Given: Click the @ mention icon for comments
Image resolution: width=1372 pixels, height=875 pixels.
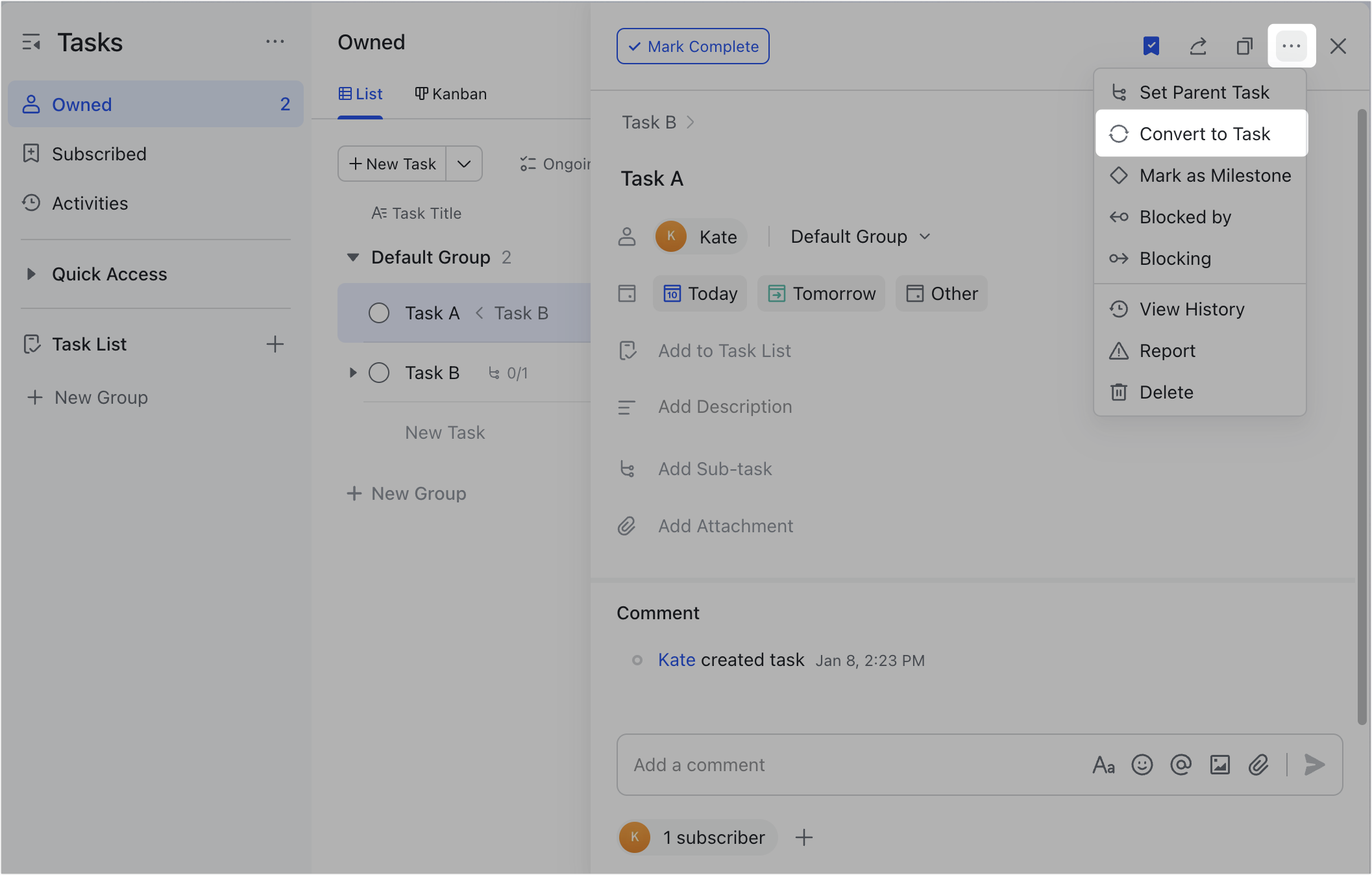Looking at the screenshot, I should tap(1181, 765).
